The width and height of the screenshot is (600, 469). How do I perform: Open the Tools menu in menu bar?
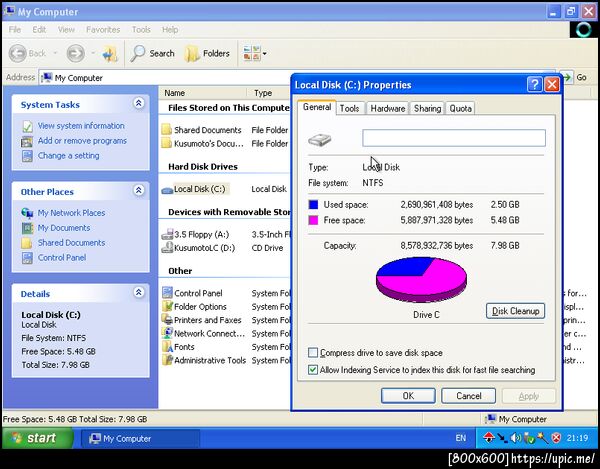tap(141, 29)
